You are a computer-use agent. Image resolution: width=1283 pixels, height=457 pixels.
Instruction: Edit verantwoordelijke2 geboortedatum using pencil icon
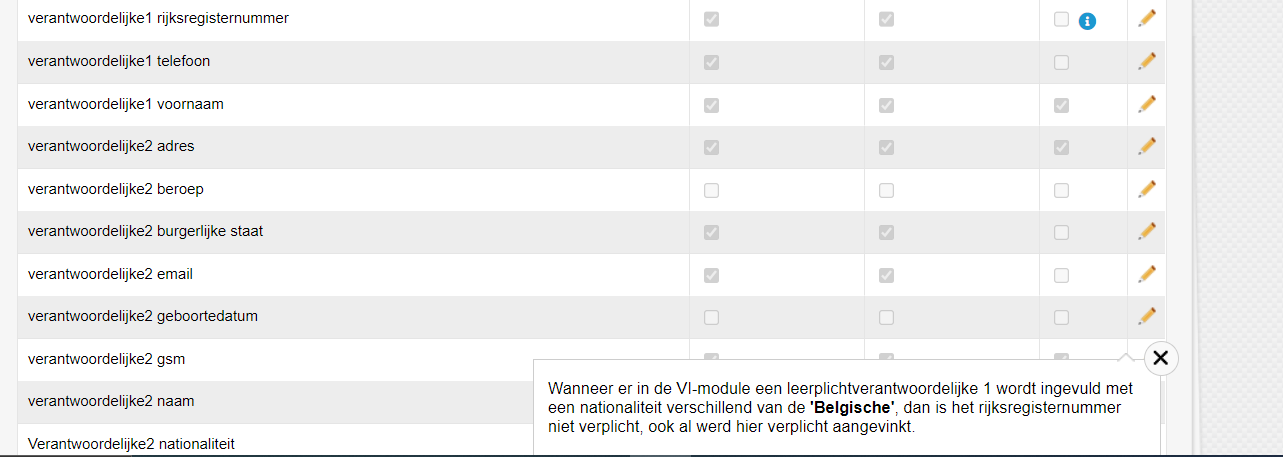1147,316
